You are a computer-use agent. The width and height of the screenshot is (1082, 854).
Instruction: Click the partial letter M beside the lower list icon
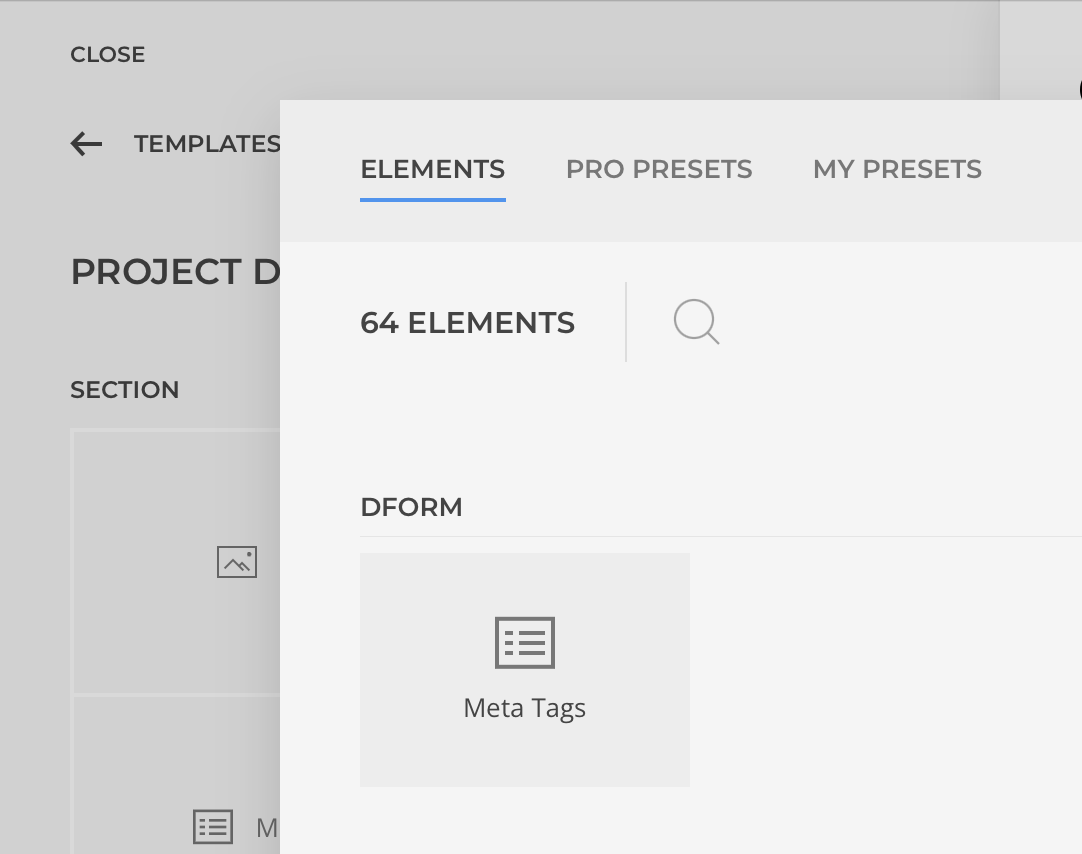point(266,828)
